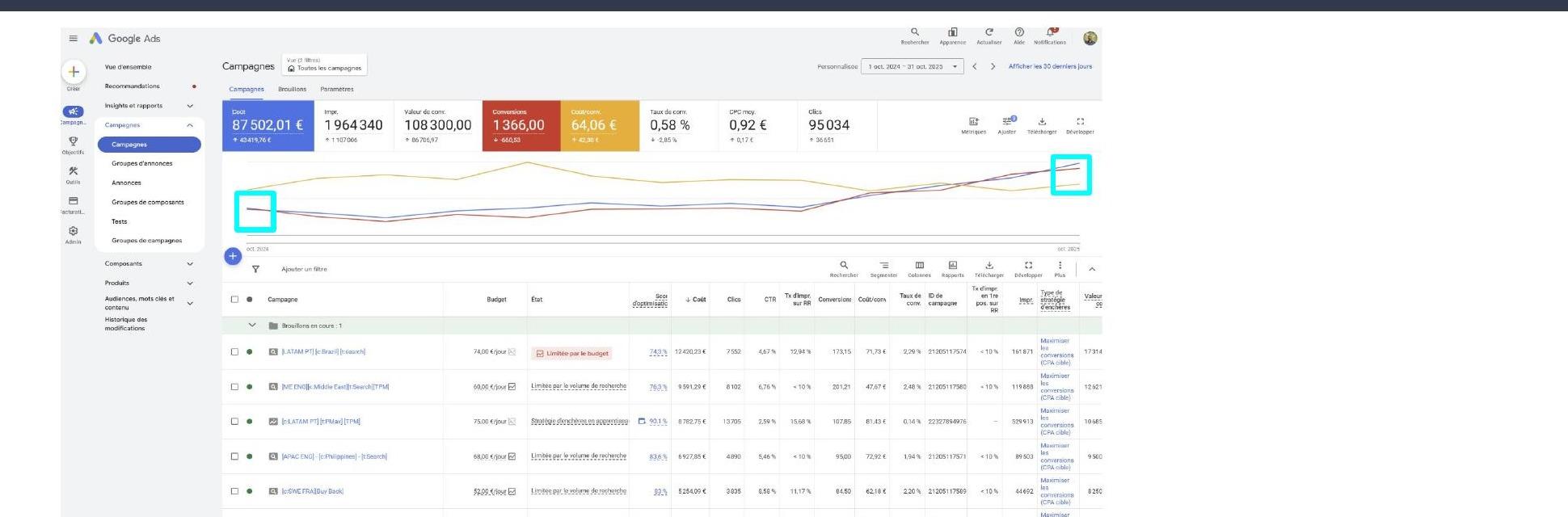Open the Colonnes icon
This screenshot has width=1568, height=517.
click(919, 265)
